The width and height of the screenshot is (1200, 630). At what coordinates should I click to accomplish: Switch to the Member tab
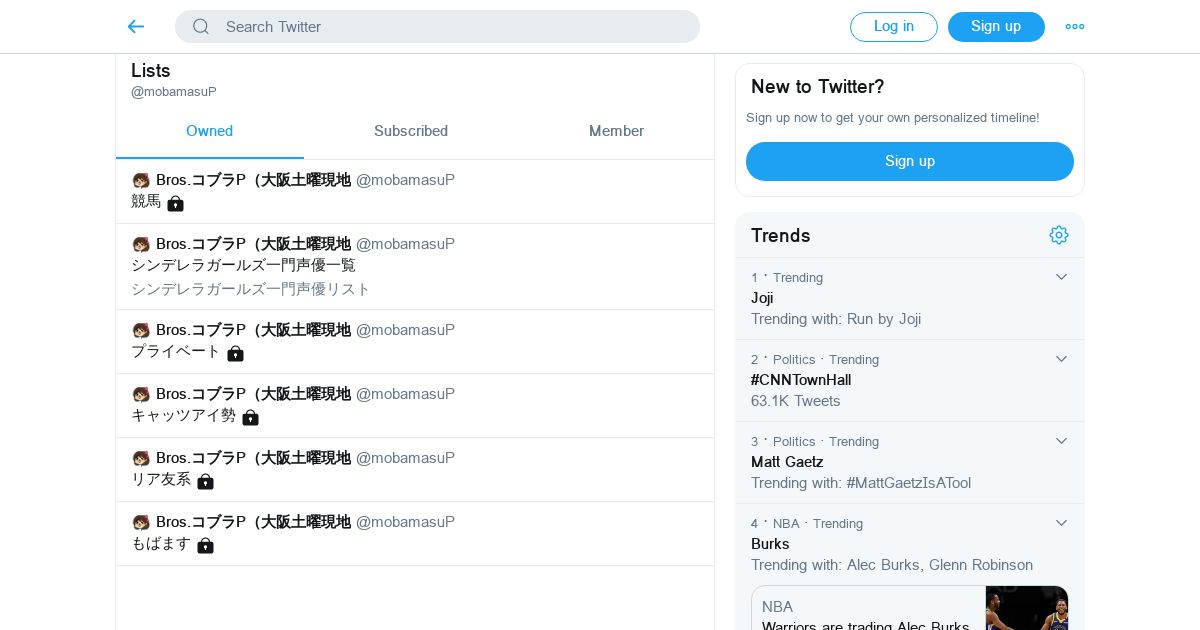[x=616, y=131]
